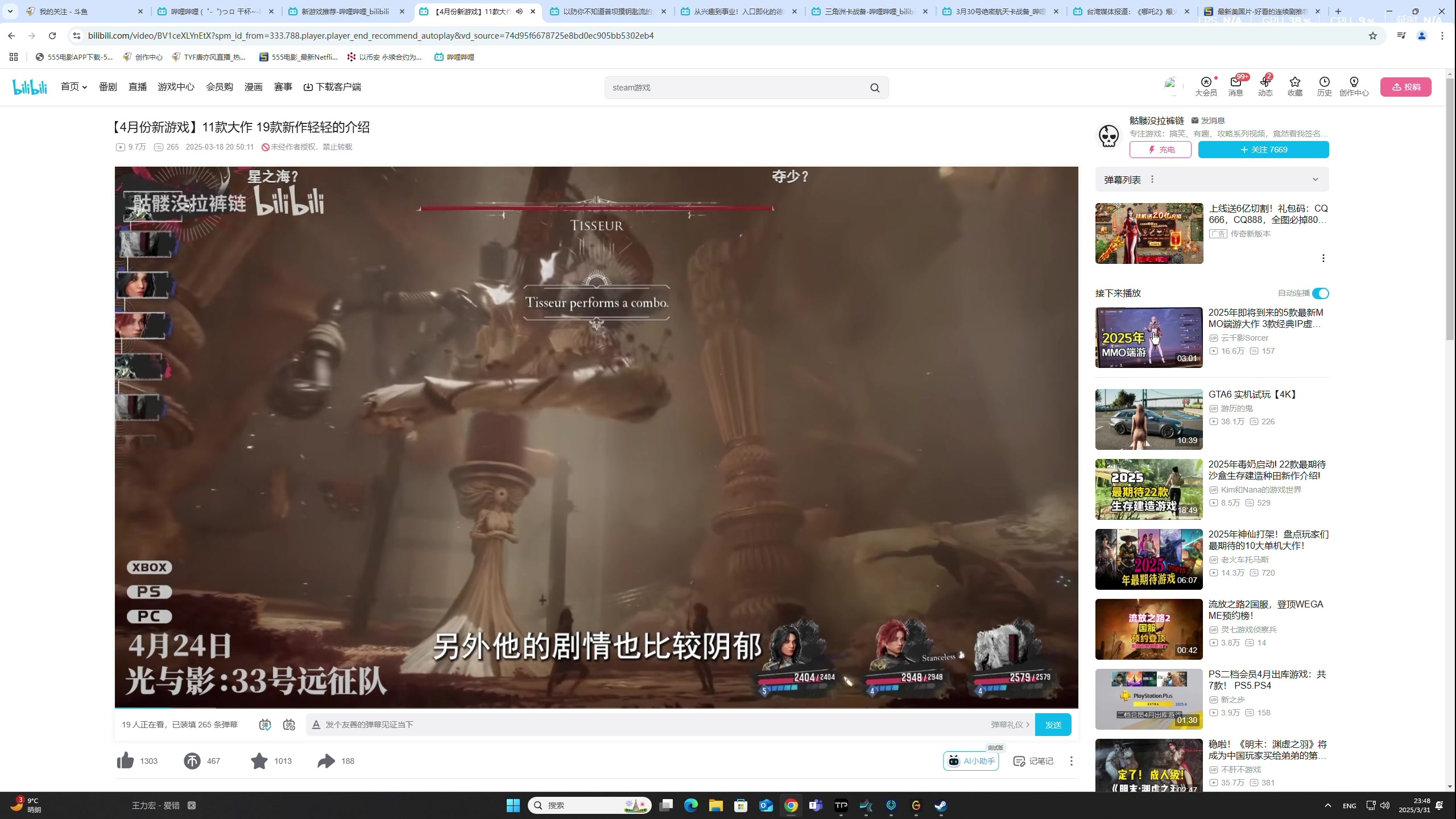Viewport: 1456px width, 819px height.
Task: Open 漫画 menu item
Action: [x=254, y=87]
